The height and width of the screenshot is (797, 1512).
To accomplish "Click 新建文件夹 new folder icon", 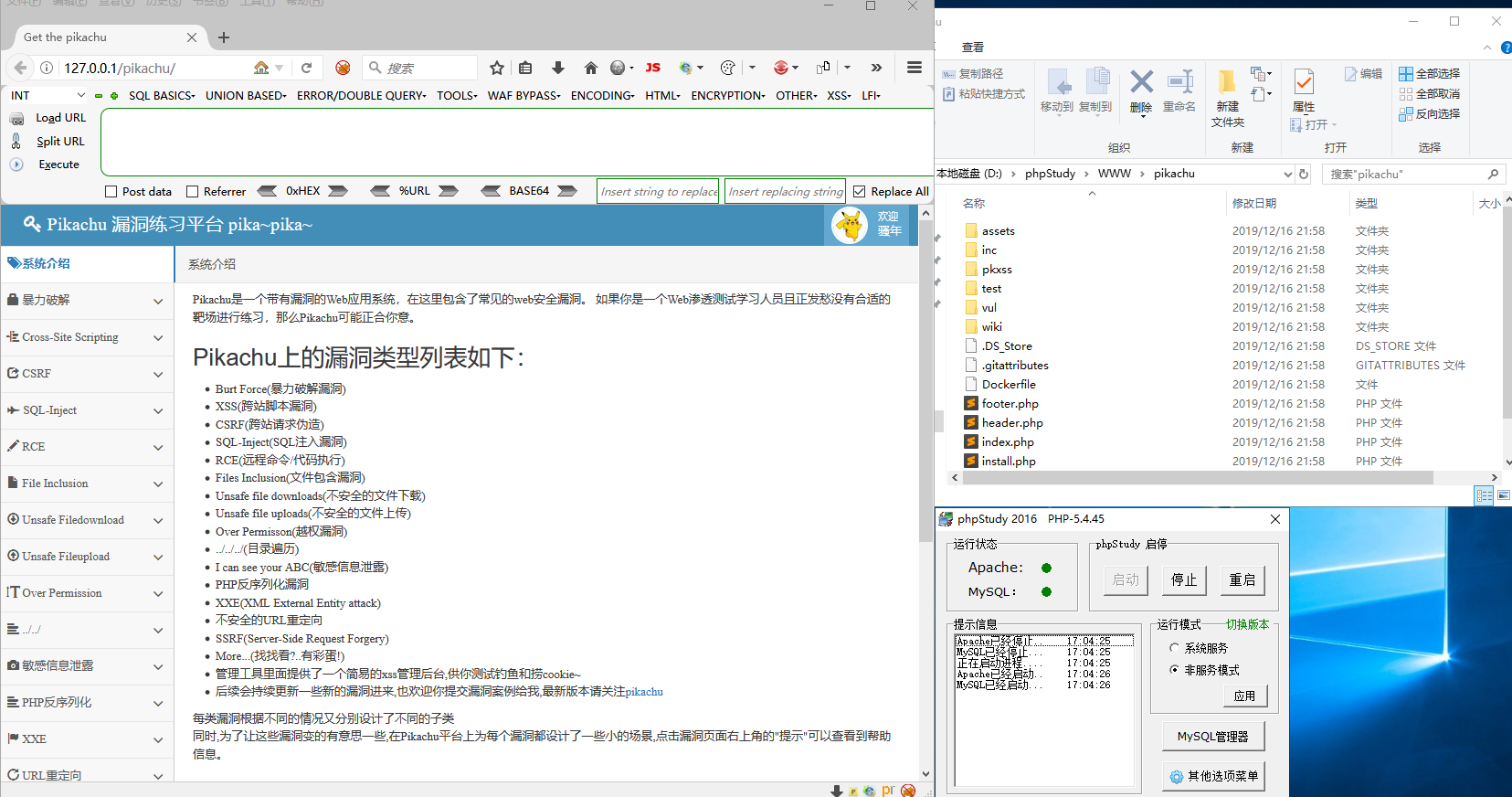I will pos(1227,83).
